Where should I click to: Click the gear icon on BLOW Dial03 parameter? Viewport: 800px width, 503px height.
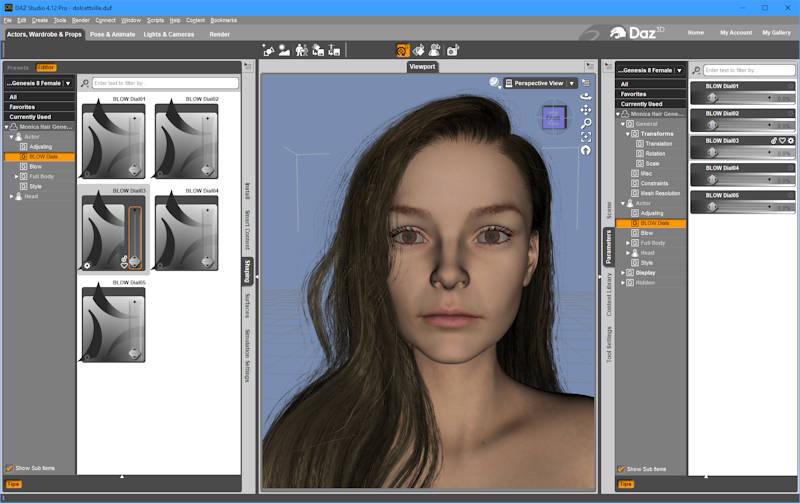790,141
